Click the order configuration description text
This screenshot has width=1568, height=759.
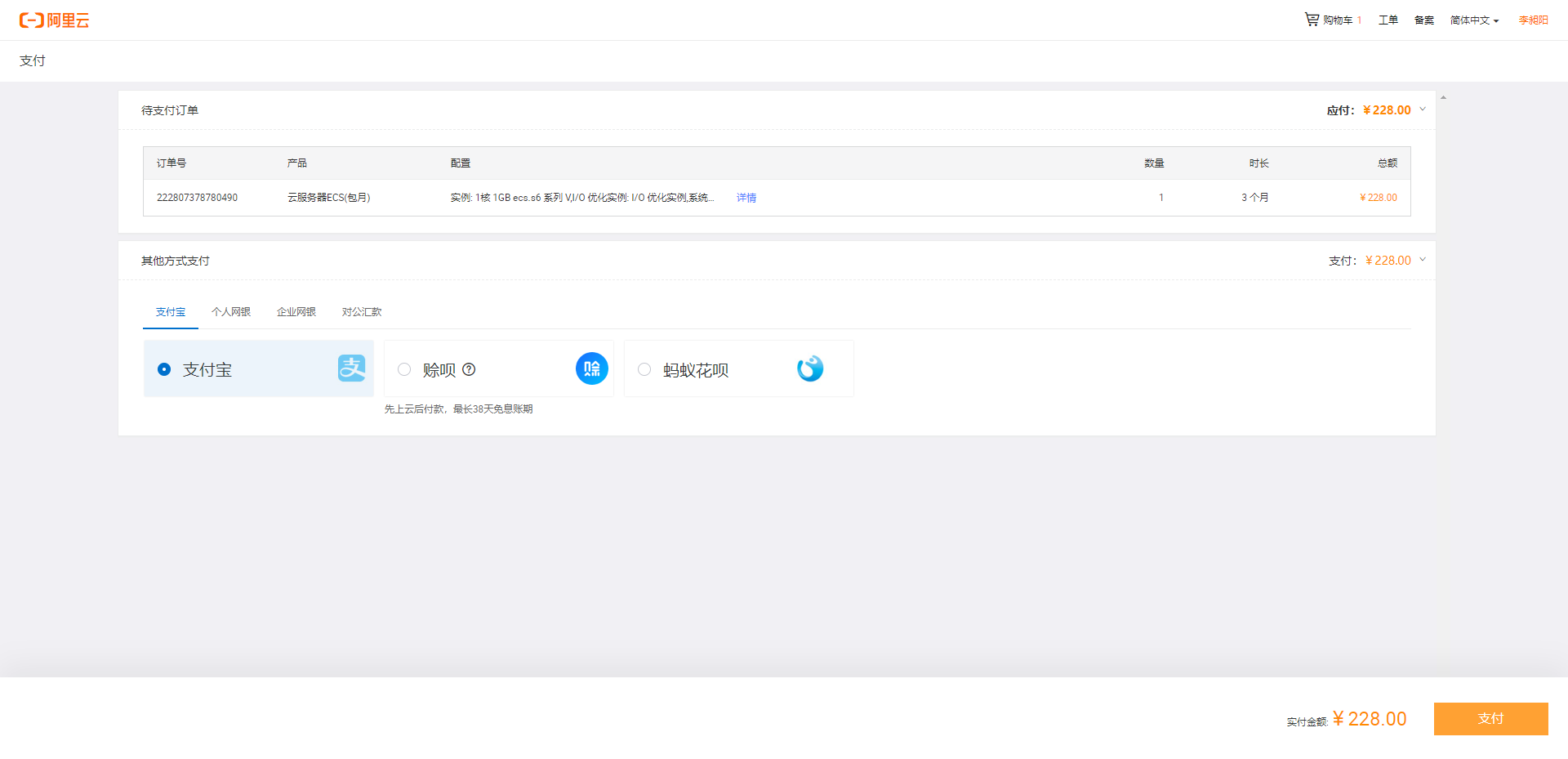(x=582, y=198)
